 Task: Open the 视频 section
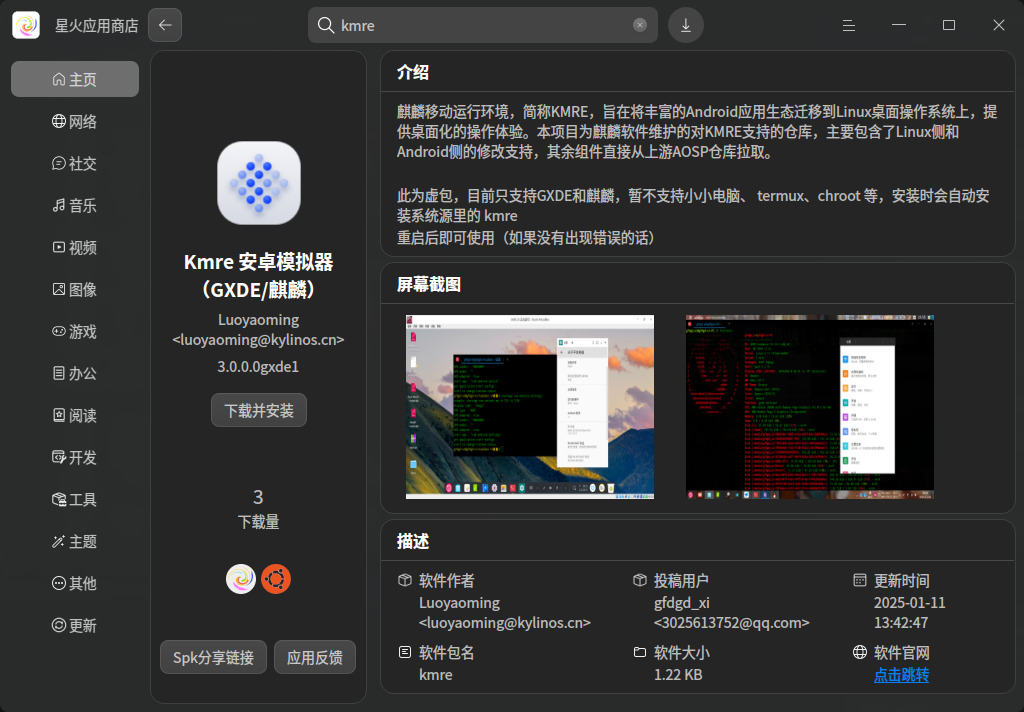(x=74, y=247)
